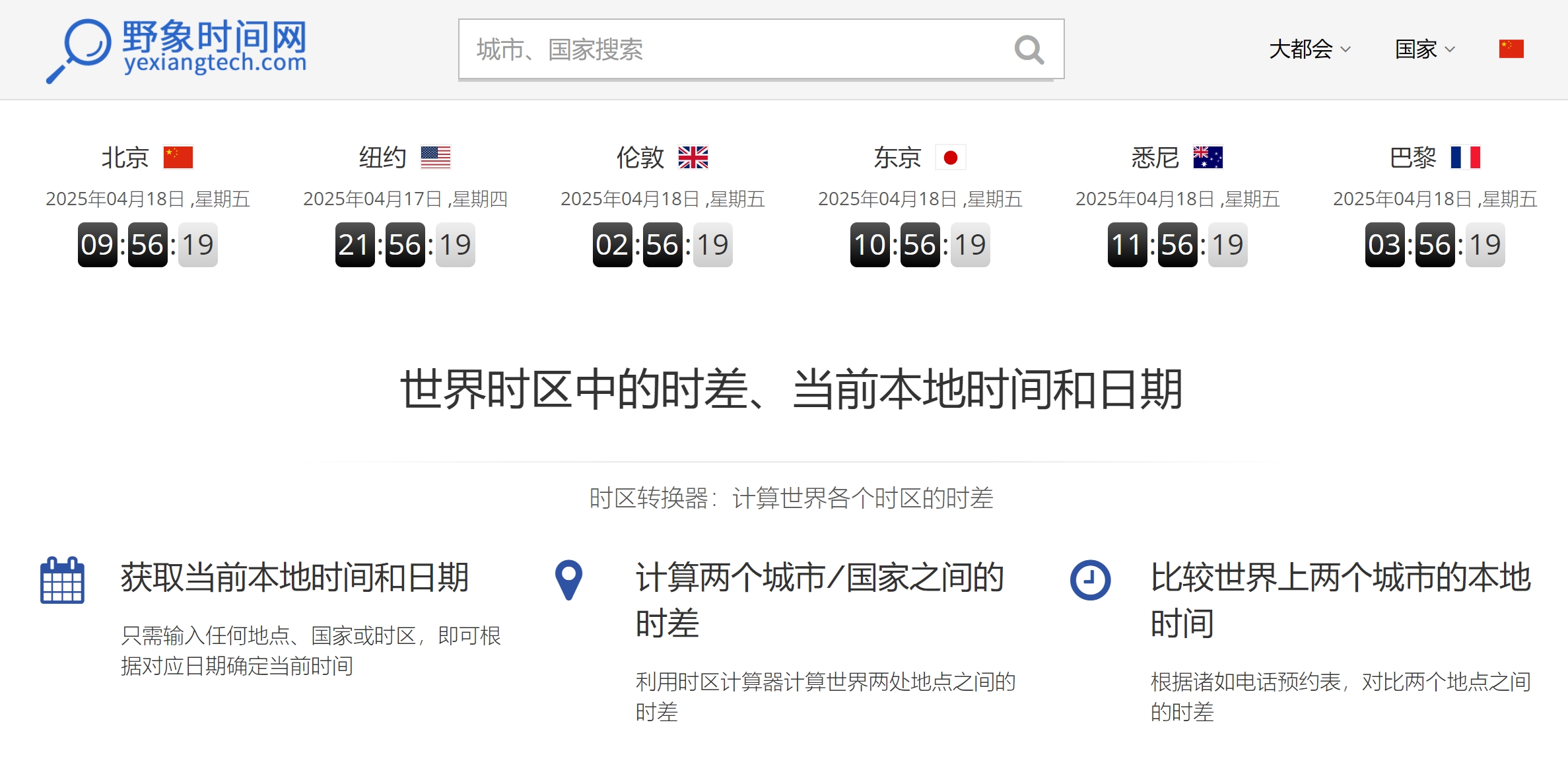Click heading 获取当前本地时间和日期
The image size is (1568, 770).
(294, 578)
